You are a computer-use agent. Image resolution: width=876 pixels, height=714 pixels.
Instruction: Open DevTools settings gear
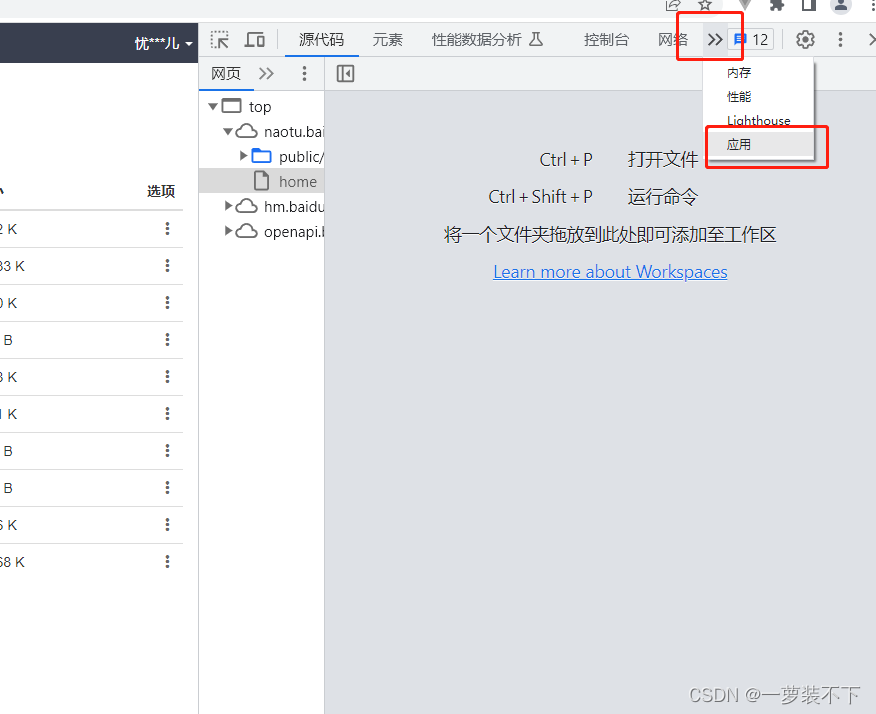click(x=805, y=40)
